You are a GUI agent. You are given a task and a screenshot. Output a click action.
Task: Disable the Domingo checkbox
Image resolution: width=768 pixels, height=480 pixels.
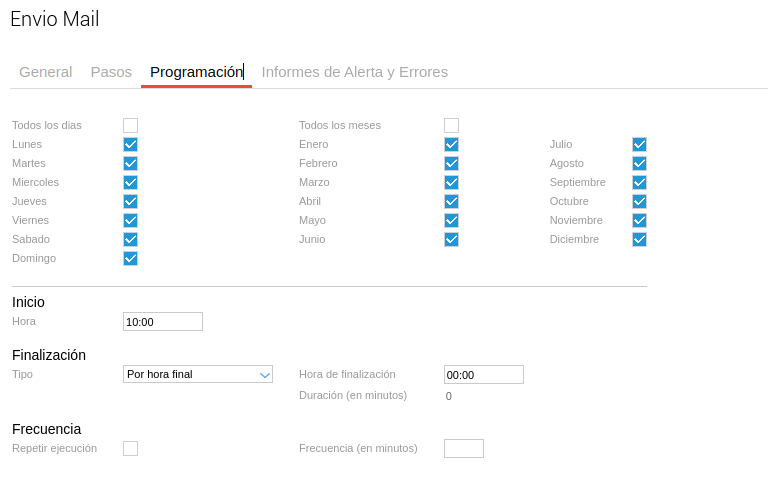130,258
